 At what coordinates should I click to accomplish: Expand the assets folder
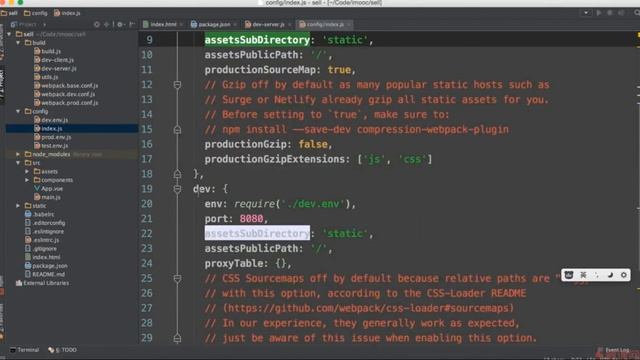[27, 171]
